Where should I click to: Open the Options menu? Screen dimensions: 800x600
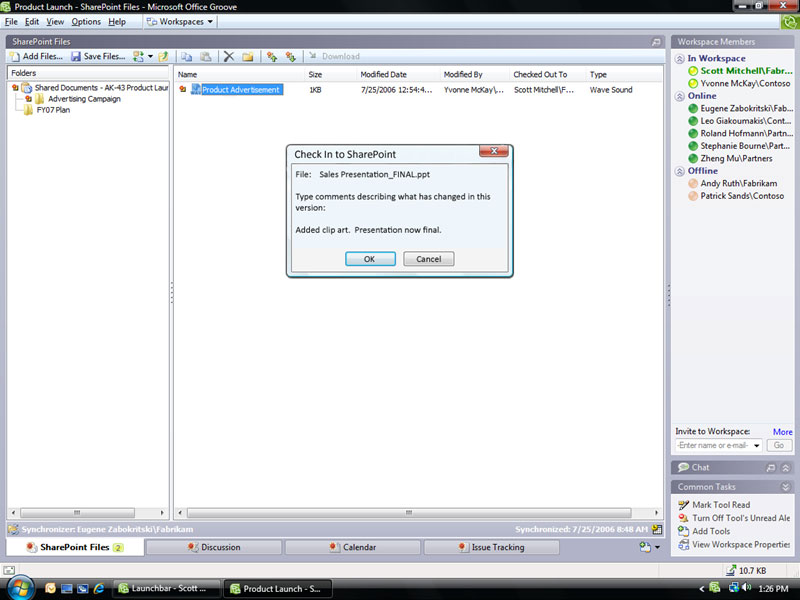click(86, 21)
